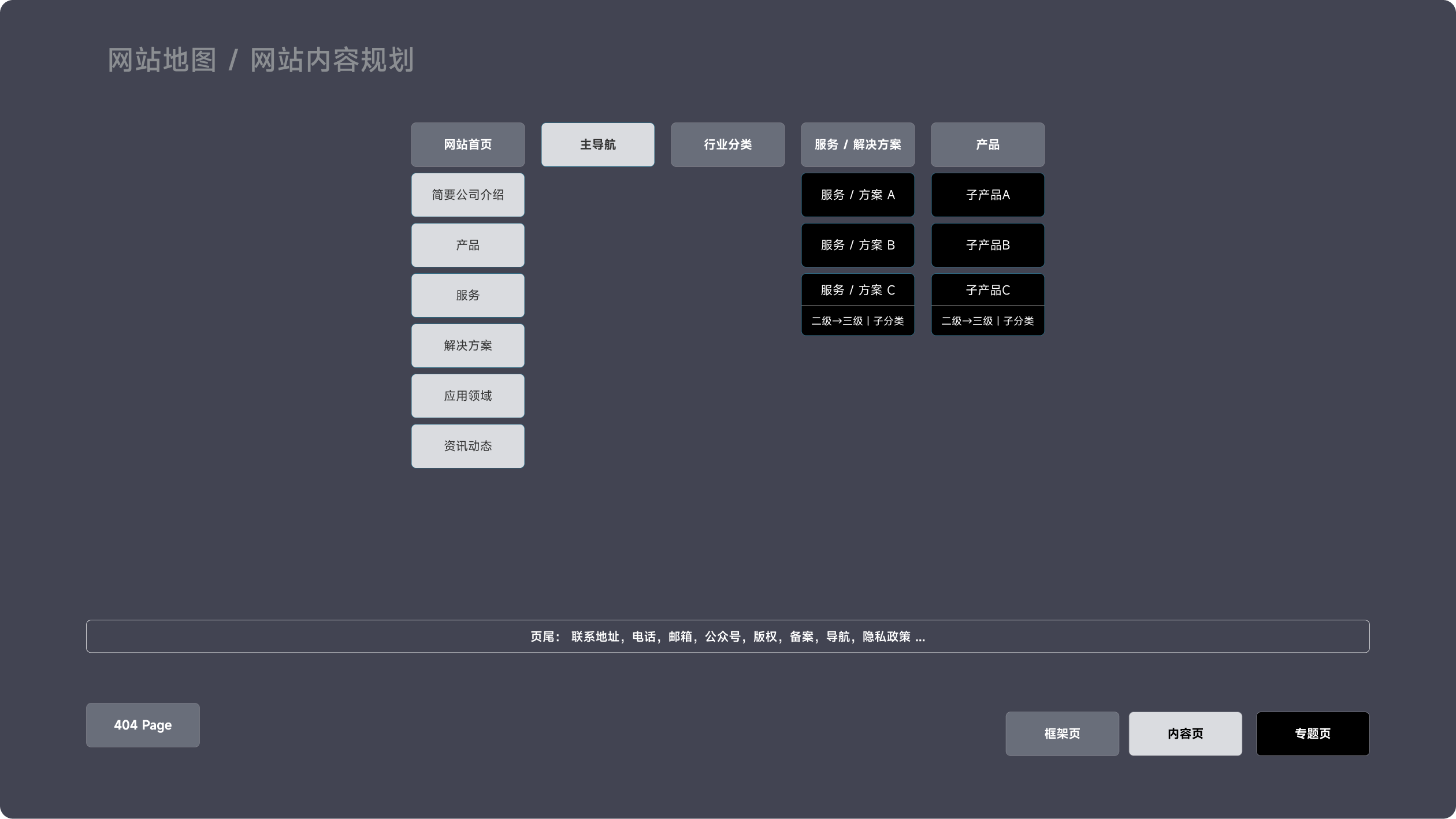Click the 主导航 box

tap(597, 144)
